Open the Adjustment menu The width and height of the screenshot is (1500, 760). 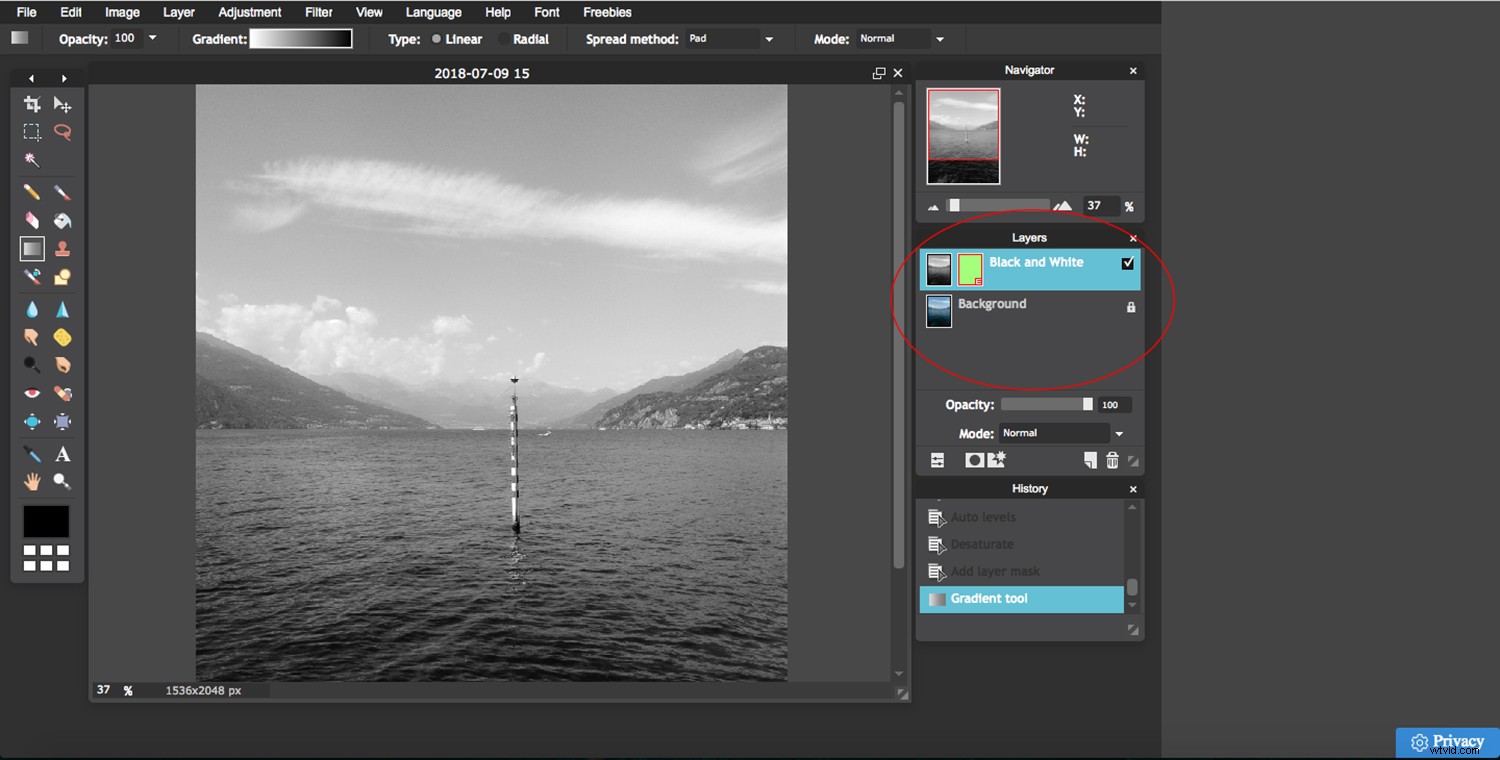click(x=249, y=12)
